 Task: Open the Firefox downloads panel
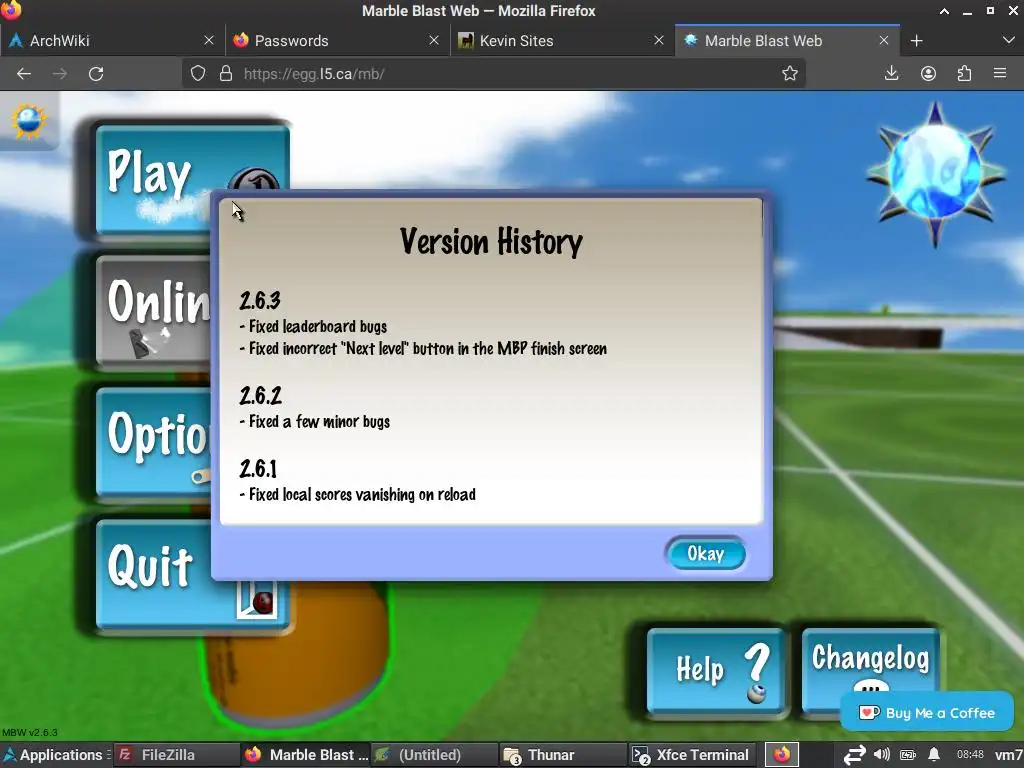point(891,73)
